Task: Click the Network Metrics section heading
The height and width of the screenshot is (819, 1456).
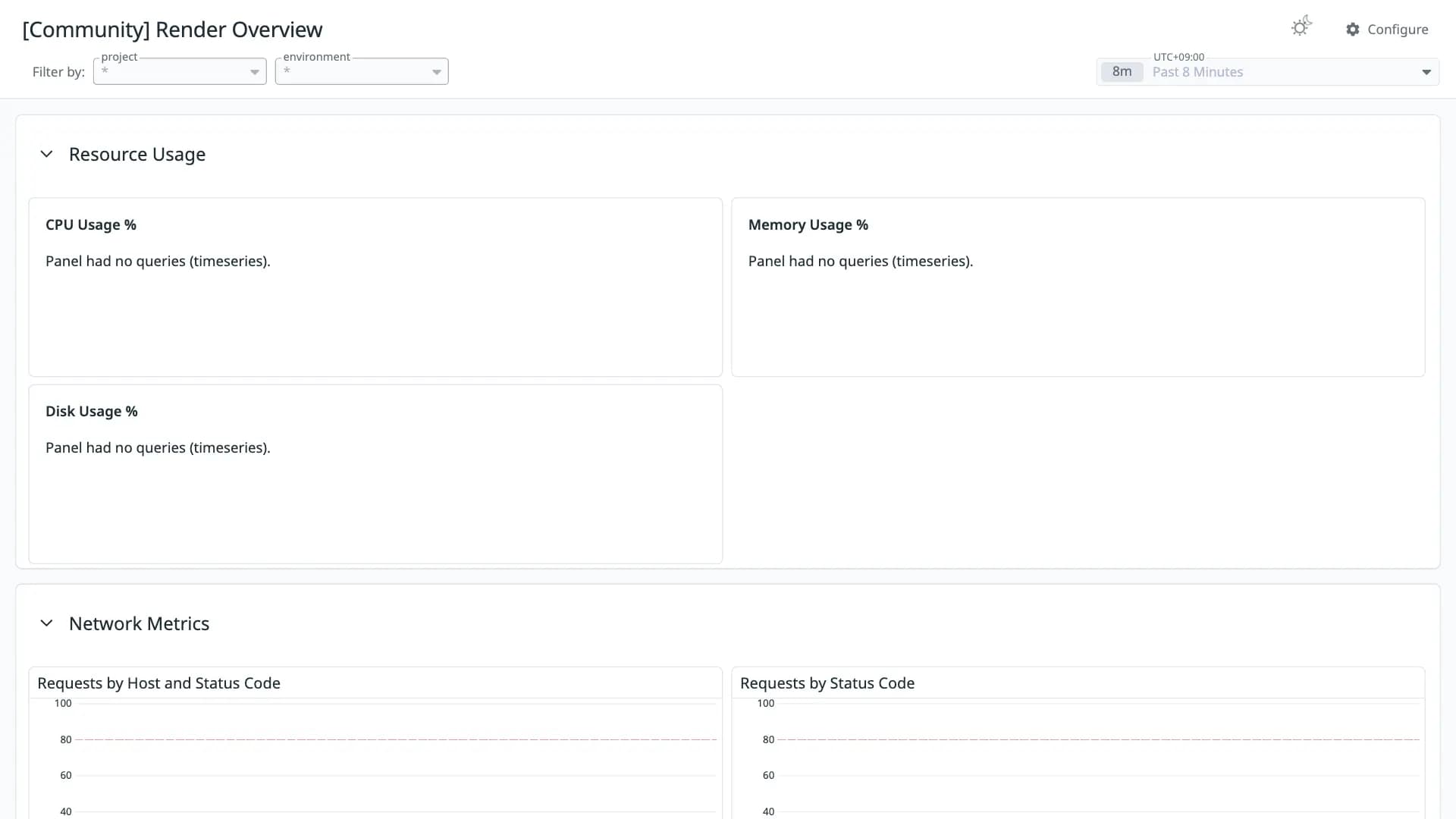Action: coord(139,623)
